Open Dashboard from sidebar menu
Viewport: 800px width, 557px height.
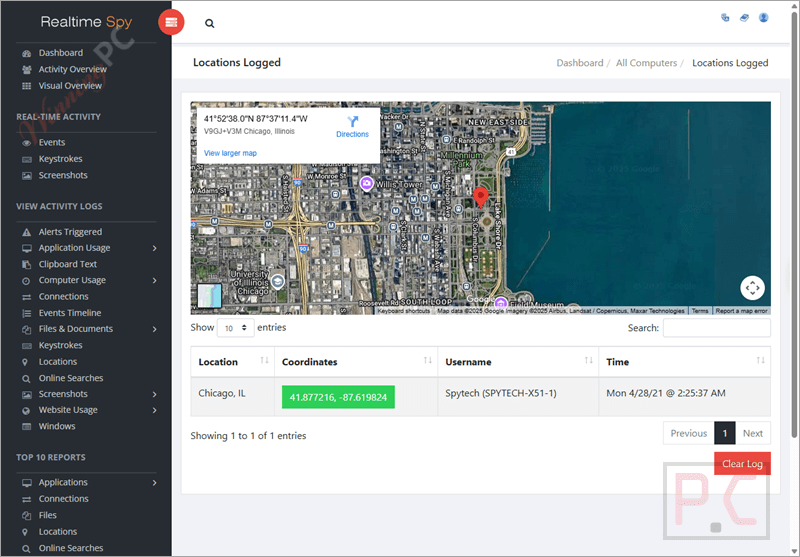(x=61, y=53)
